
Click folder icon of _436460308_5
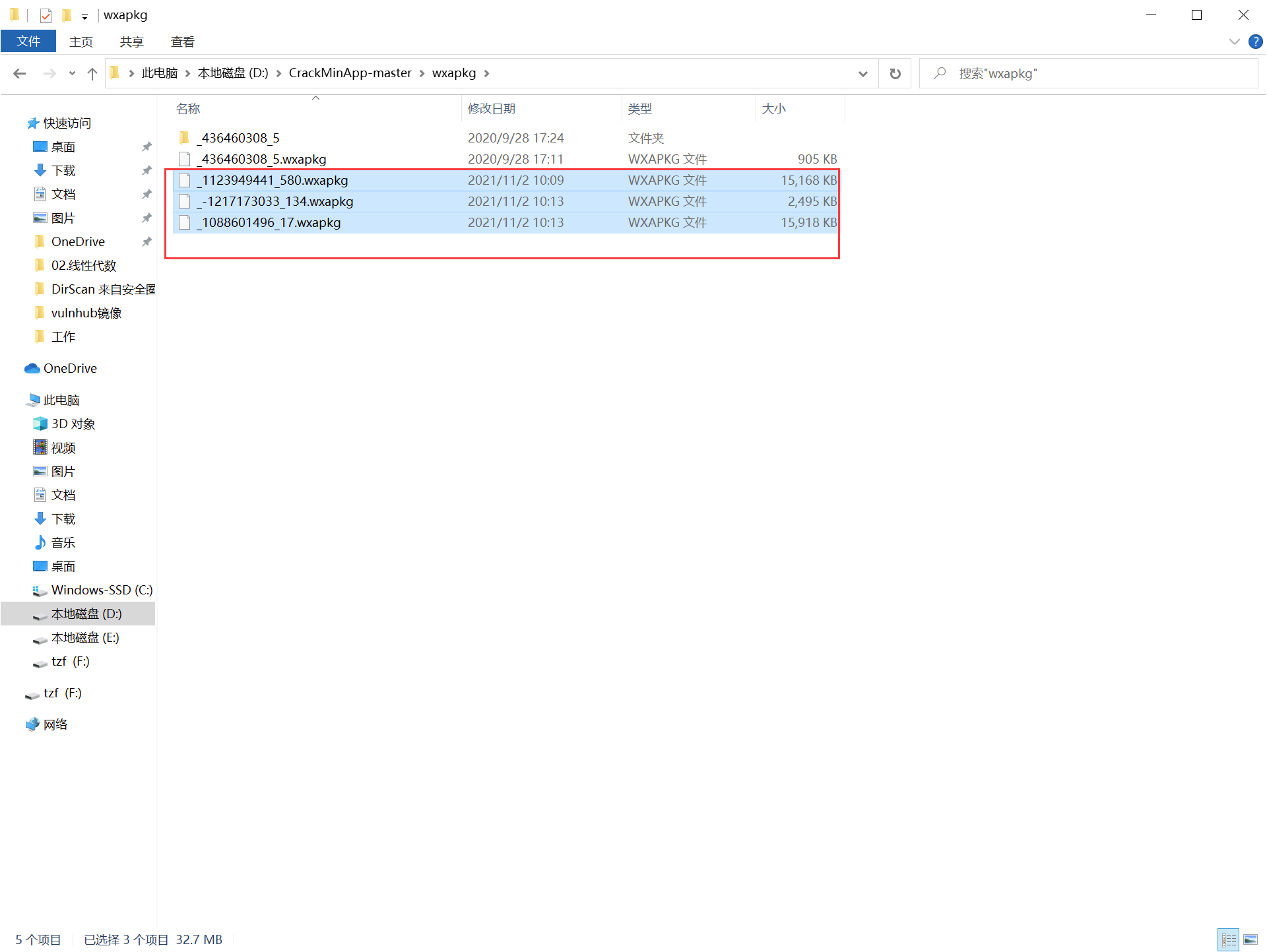click(x=185, y=138)
